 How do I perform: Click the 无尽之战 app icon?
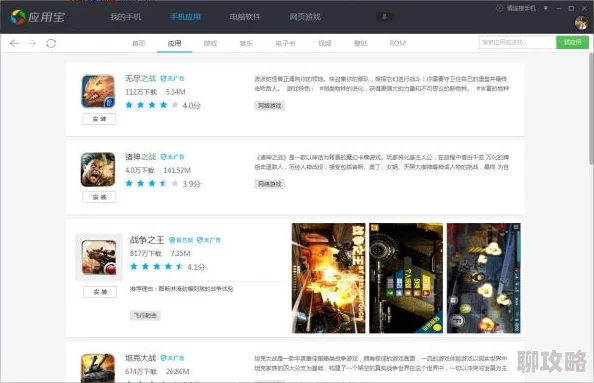click(x=98, y=91)
